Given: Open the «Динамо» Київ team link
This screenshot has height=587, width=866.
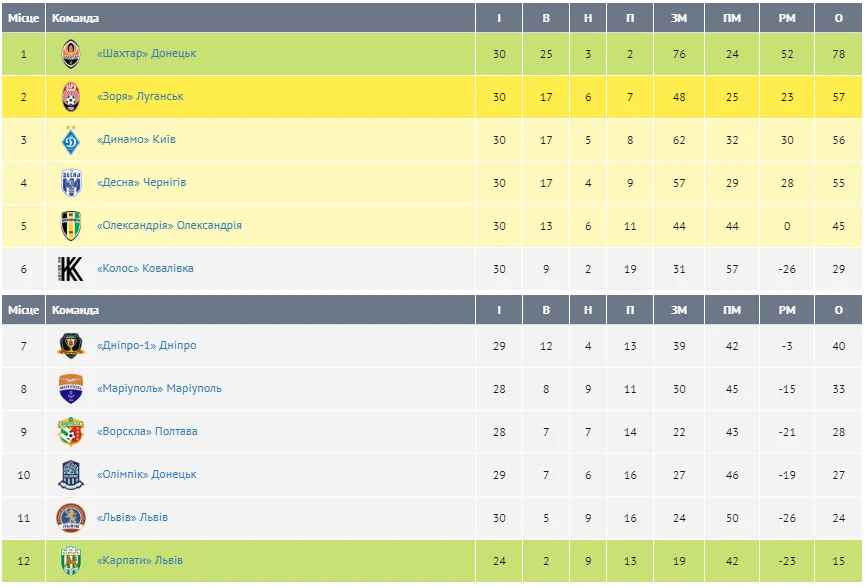Looking at the screenshot, I should click(x=136, y=140).
